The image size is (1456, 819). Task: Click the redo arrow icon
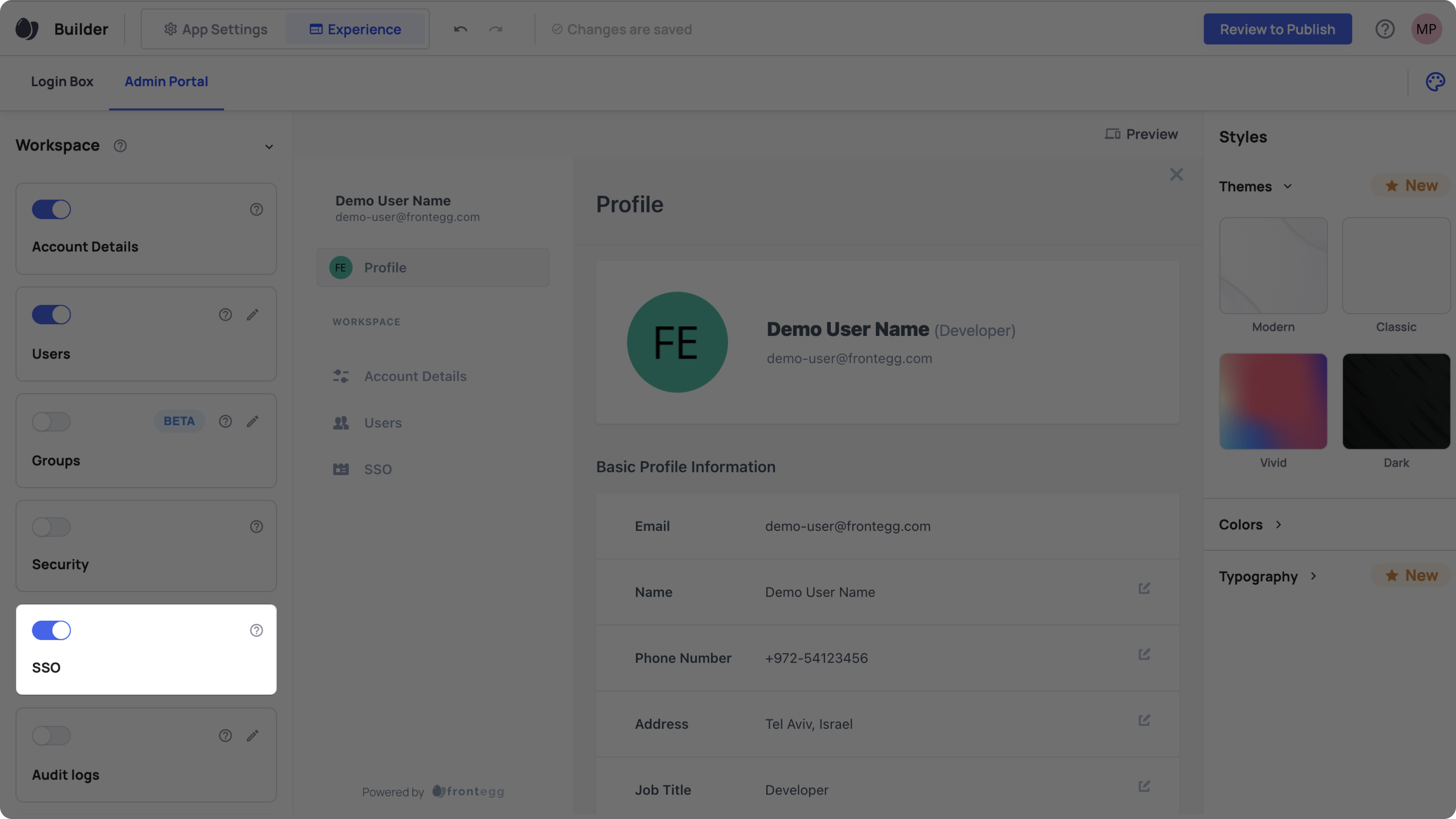(495, 30)
